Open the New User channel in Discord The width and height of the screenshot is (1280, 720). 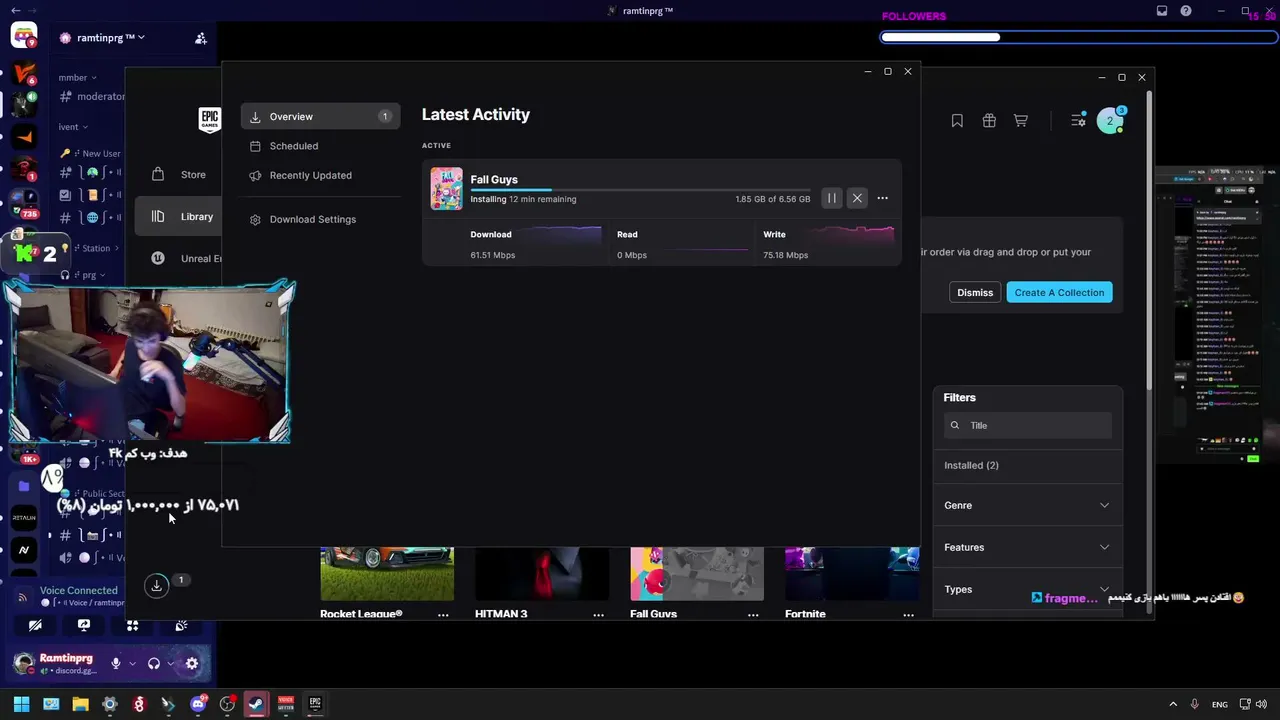coord(91,154)
